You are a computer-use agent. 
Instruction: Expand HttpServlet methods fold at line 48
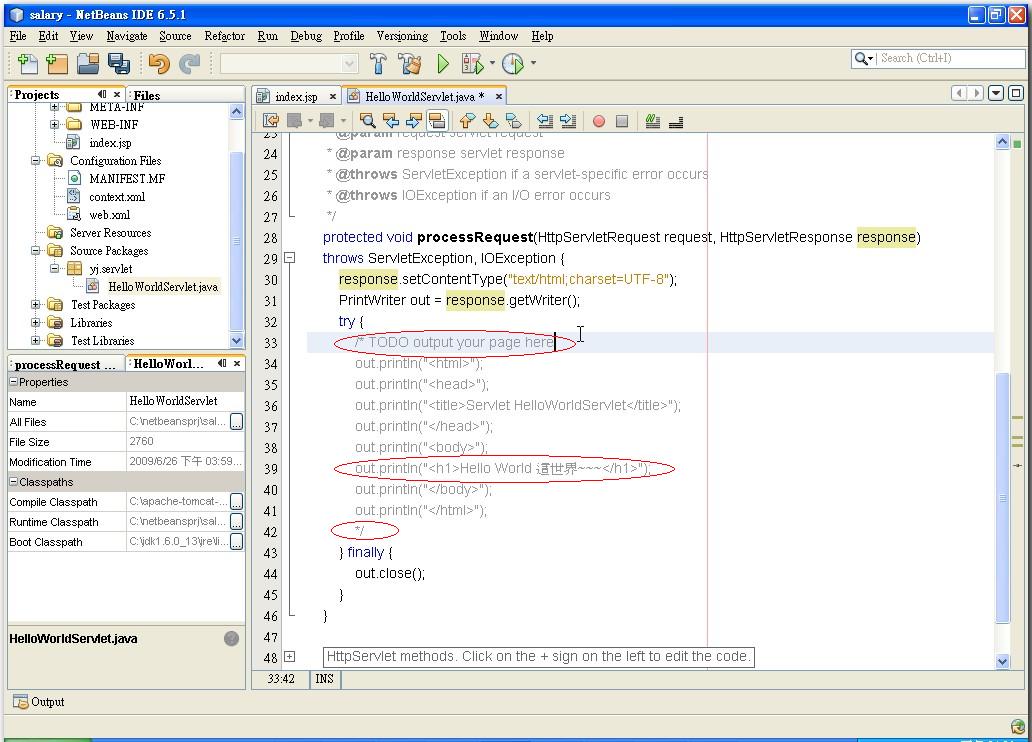[x=290, y=656]
